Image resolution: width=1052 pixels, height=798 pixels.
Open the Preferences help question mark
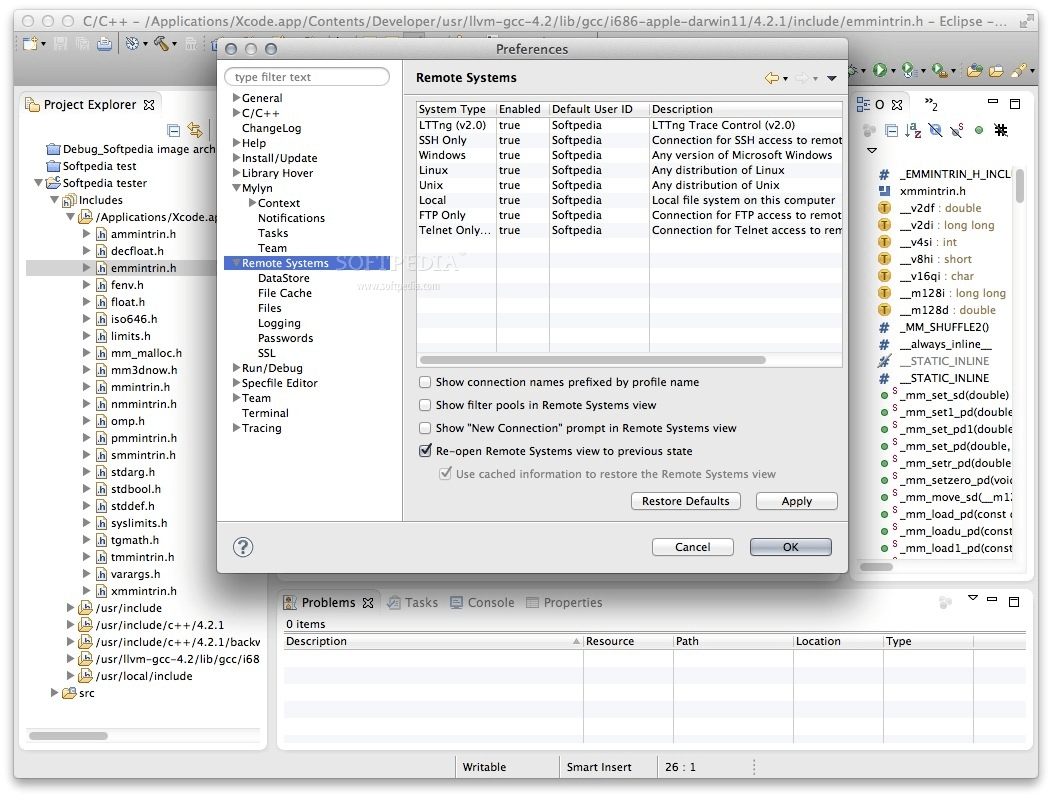point(243,547)
